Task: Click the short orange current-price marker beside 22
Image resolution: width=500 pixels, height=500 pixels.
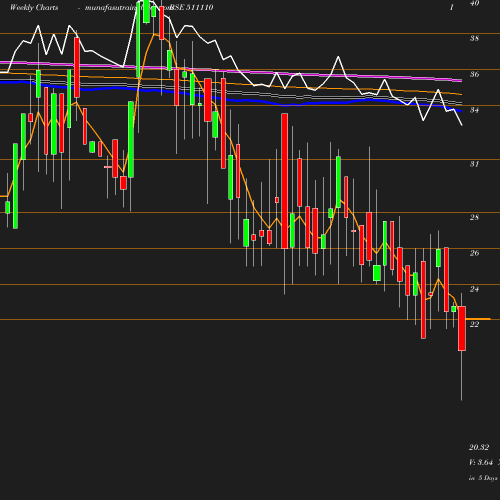Action: pyautogui.click(x=478, y=319)
